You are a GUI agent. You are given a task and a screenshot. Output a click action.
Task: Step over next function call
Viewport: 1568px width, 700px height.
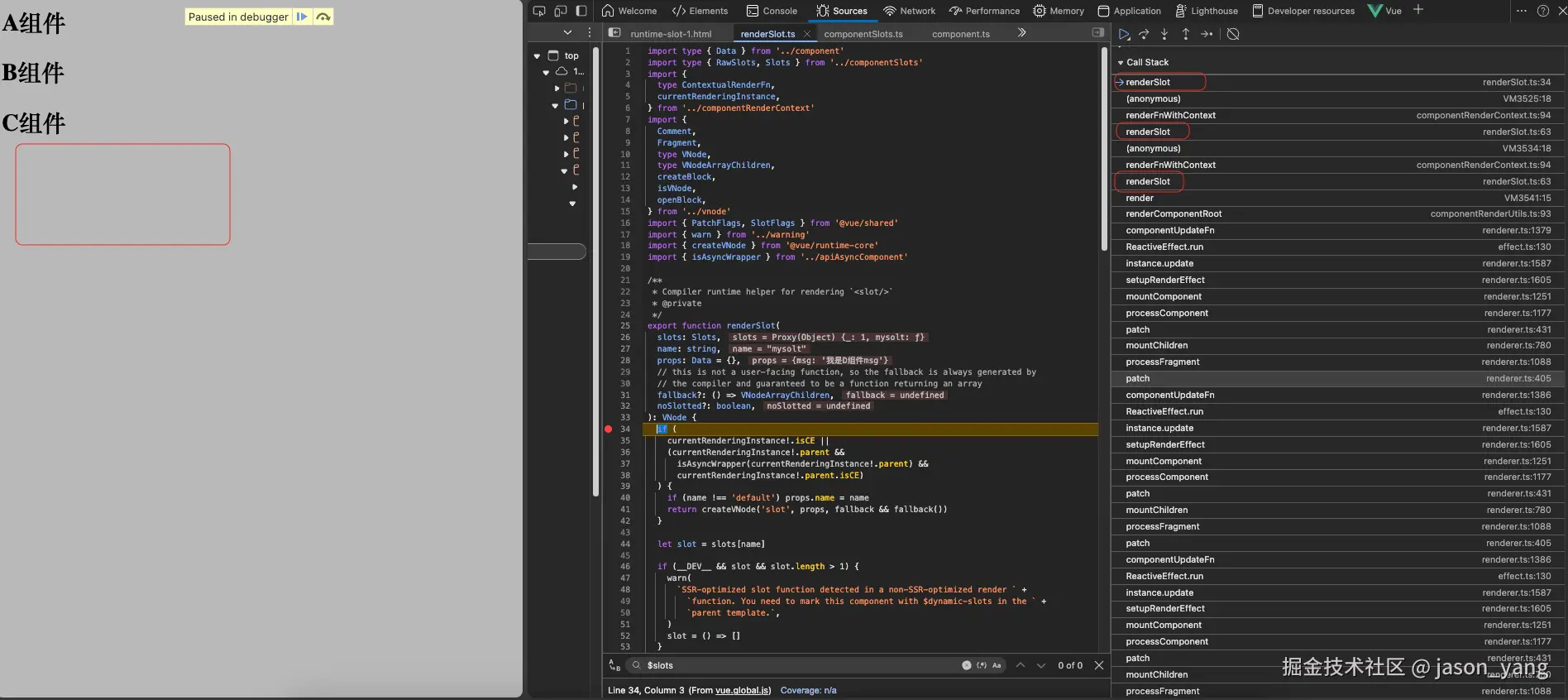[1145, 34]
